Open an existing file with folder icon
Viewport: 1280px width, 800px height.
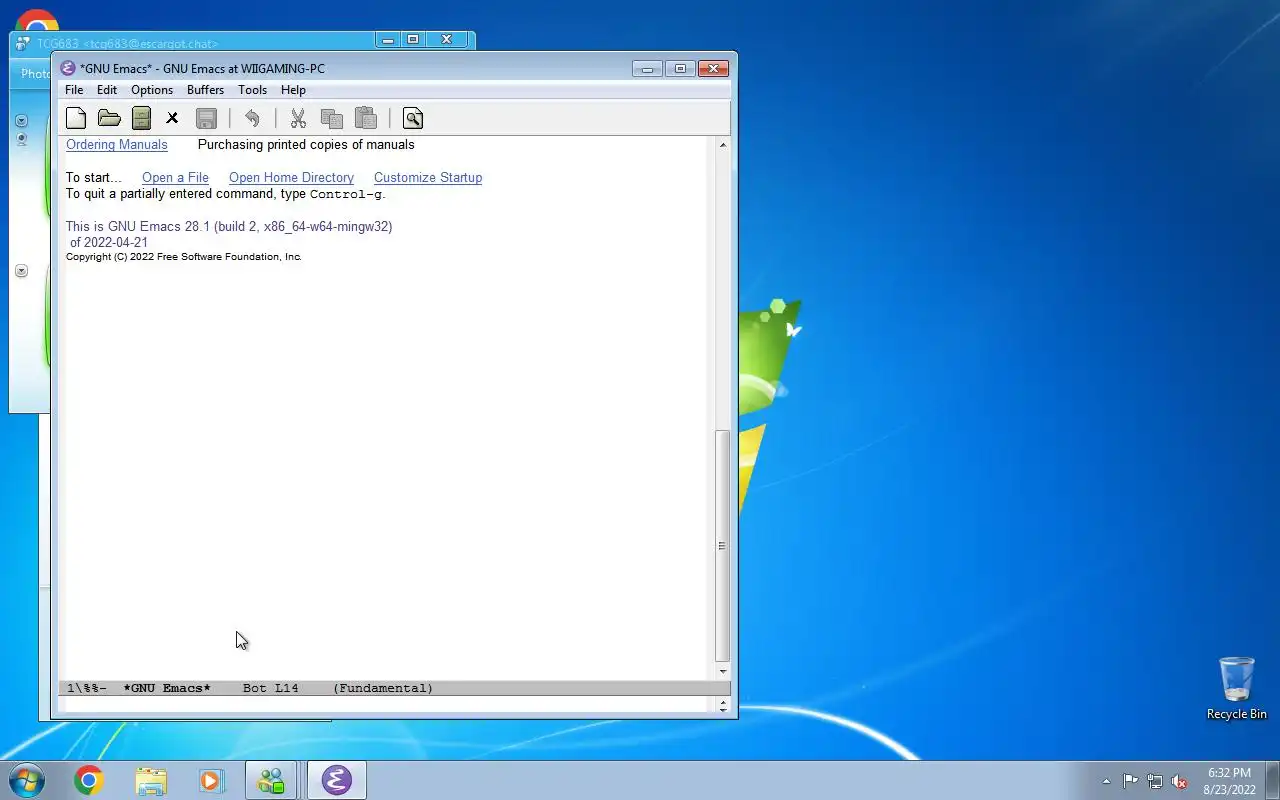tap(109, 118)
